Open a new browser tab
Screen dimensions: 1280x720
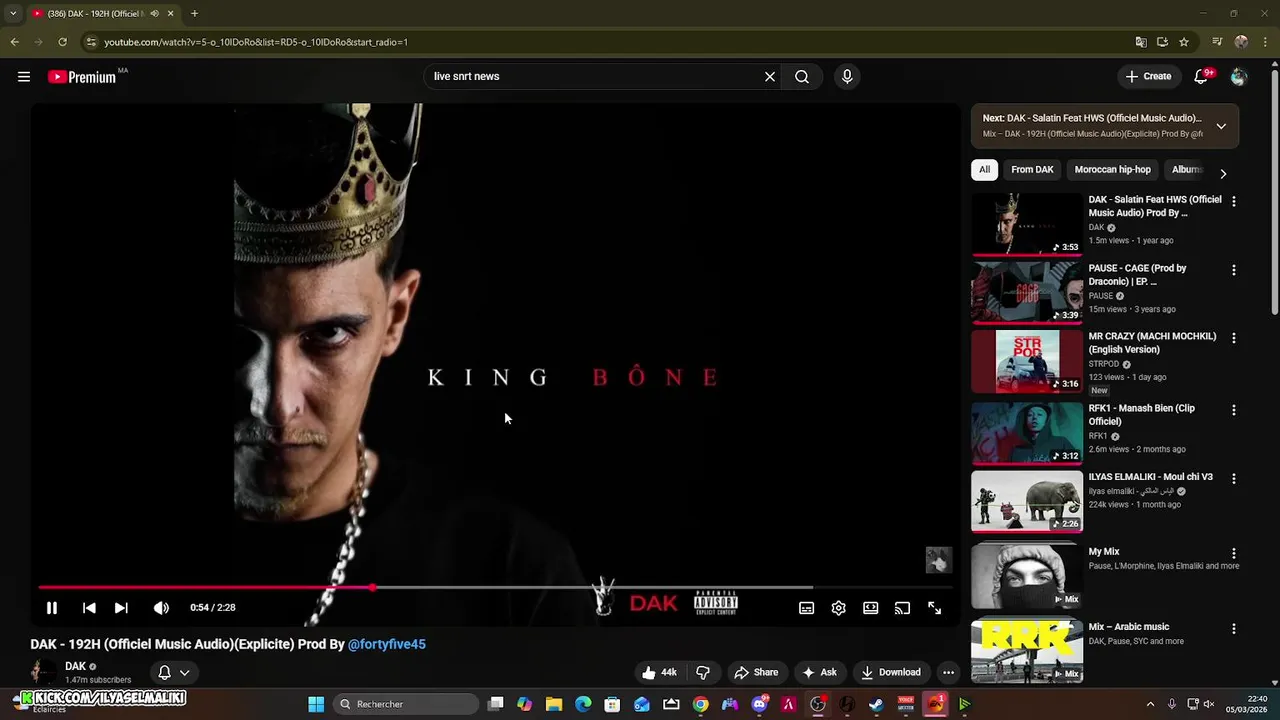(x=194, y=14)
